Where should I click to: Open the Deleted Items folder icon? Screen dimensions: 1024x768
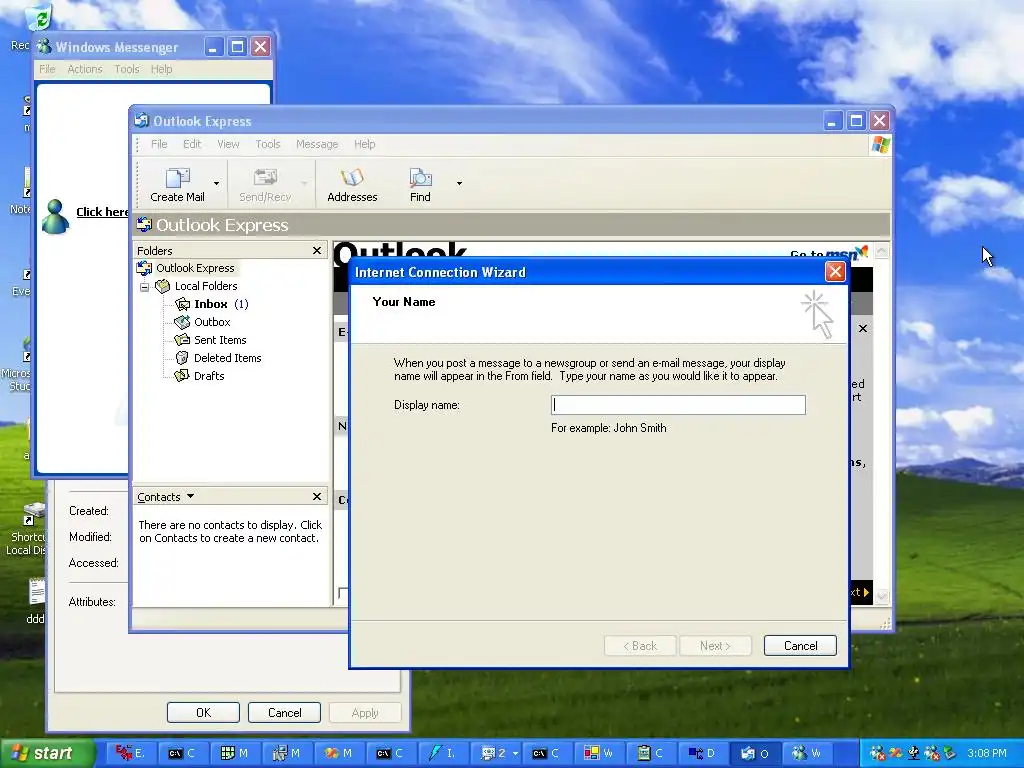coord(182,358)
